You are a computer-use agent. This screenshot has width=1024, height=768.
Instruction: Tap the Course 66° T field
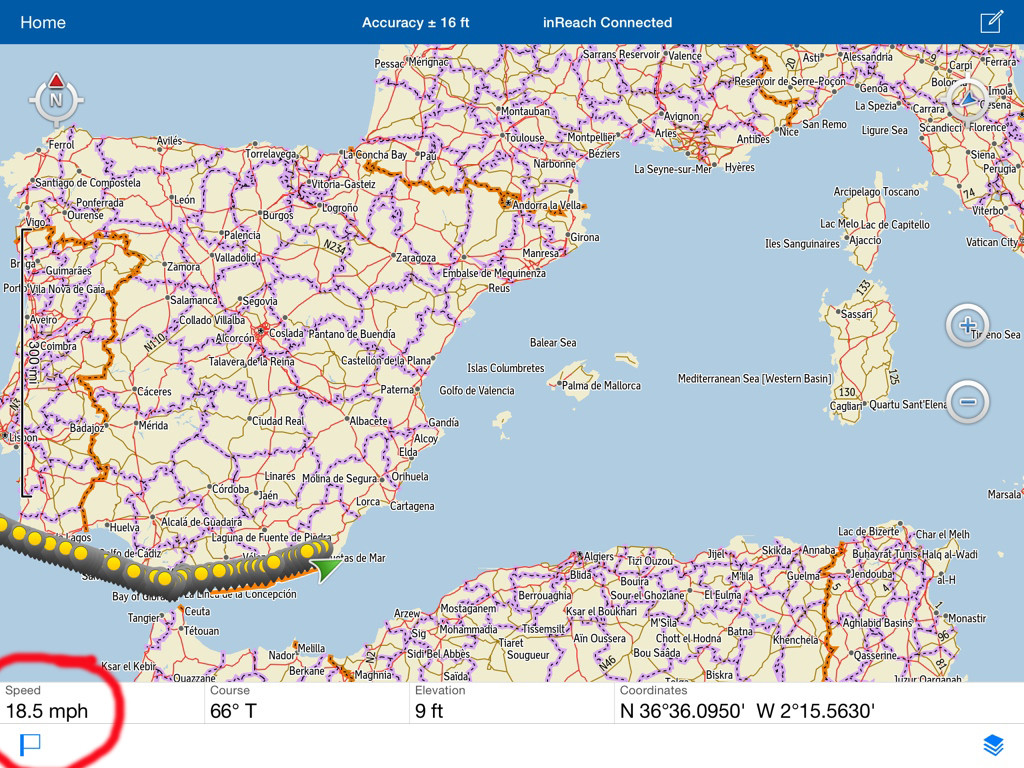(307, 703)
